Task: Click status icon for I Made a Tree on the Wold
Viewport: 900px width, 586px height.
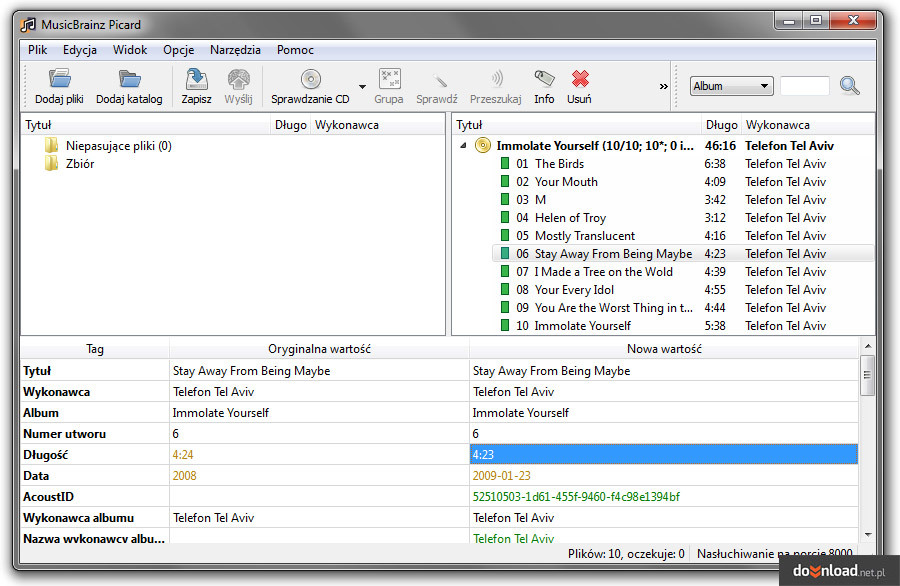Action: [505, 271]
